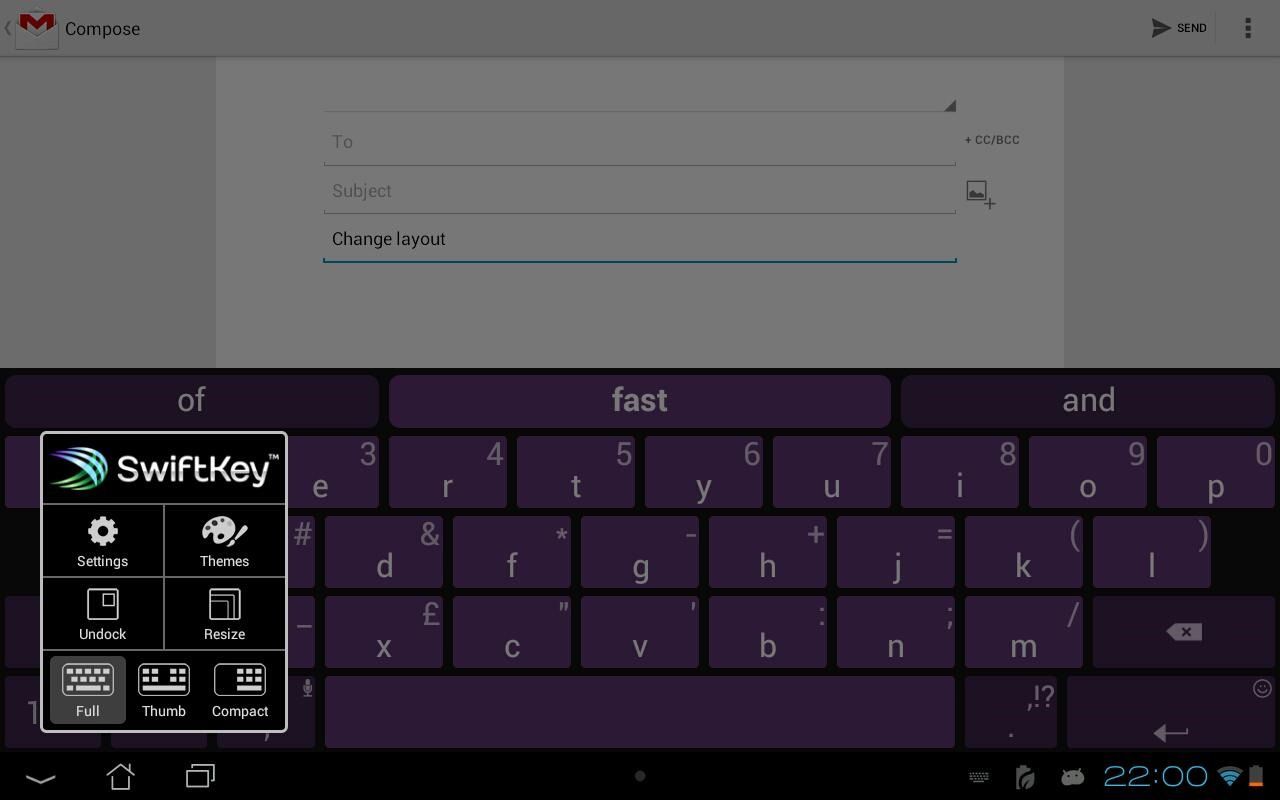
Task: Open SwiftKey Themes
Action: [224, 540]
